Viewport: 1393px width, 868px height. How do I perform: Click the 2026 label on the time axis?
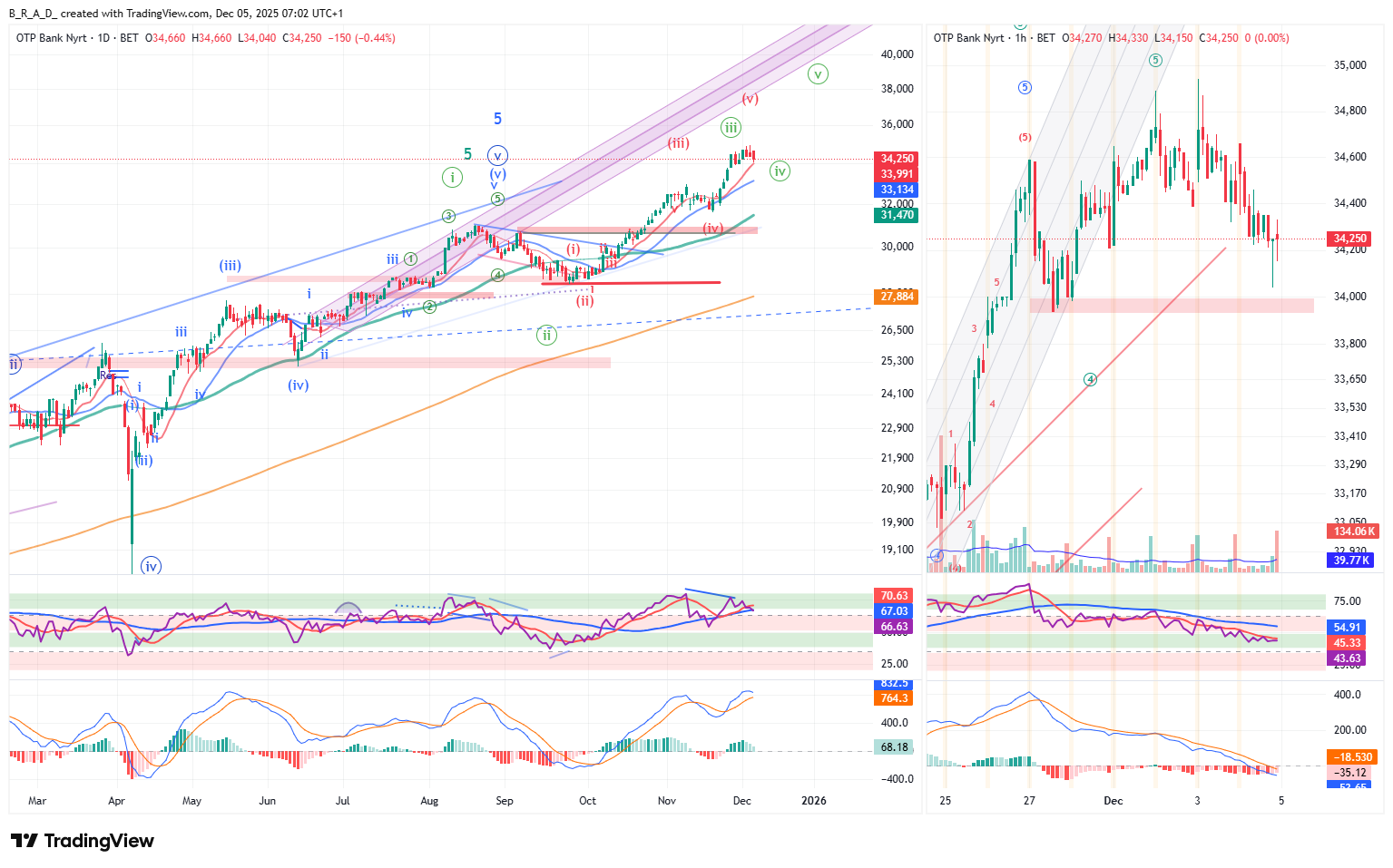pyautogui.click(x=814, y=801)
